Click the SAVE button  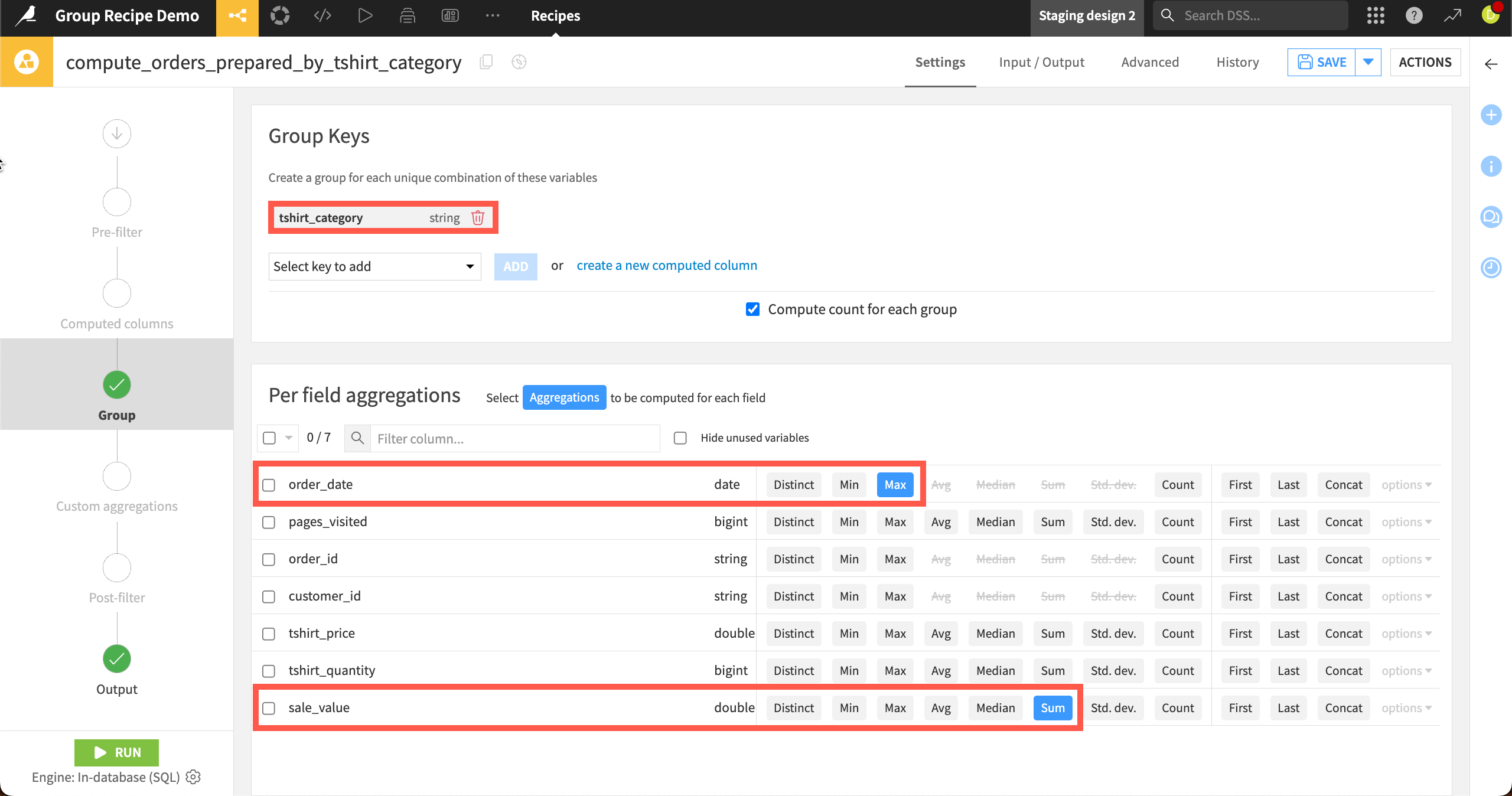pyautogui.click(x=1322, y=62)
